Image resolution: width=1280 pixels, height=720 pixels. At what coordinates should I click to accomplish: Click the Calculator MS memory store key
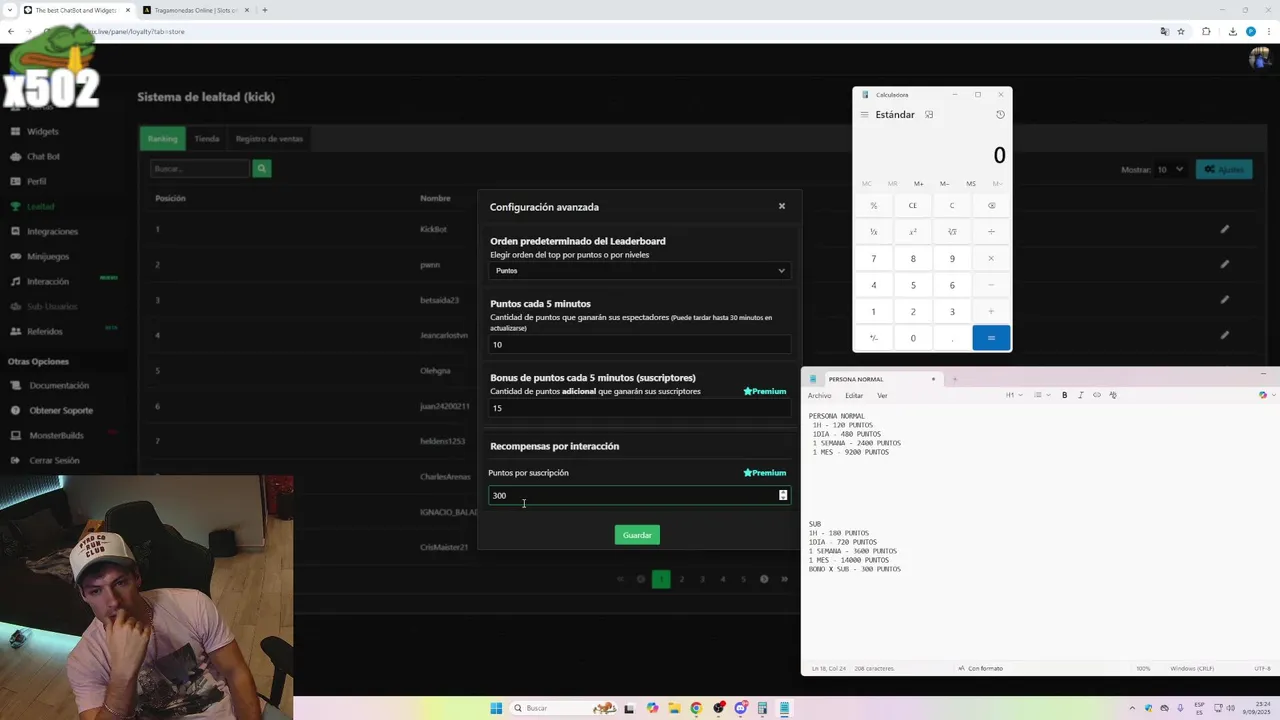tap(971, 184)
